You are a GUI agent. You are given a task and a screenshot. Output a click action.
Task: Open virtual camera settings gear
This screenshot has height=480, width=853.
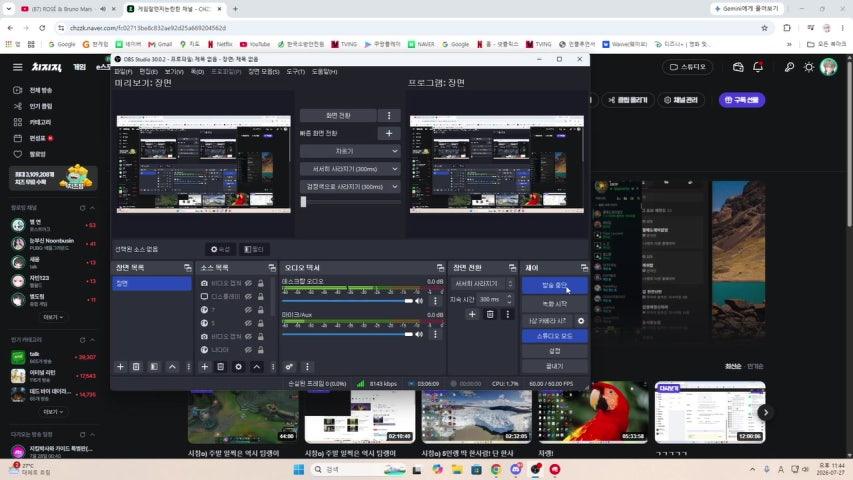coord(581,321)
